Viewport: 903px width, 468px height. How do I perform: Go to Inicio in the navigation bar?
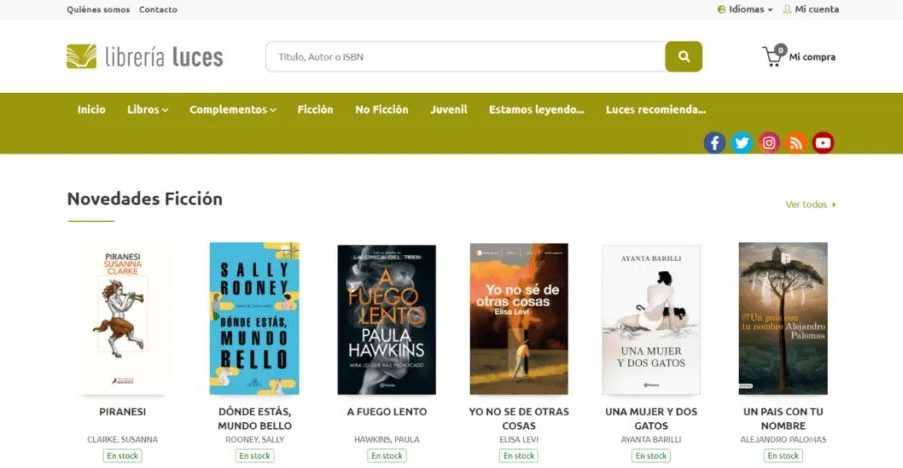(x=92, y=109)
